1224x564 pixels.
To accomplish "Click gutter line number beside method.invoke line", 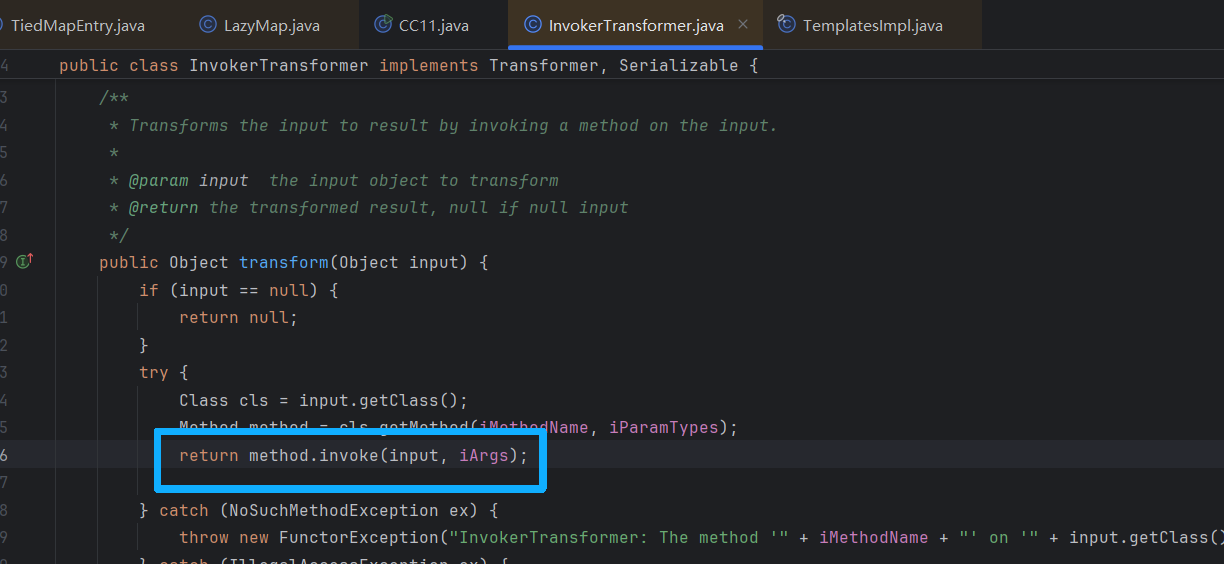I will 5,456.
